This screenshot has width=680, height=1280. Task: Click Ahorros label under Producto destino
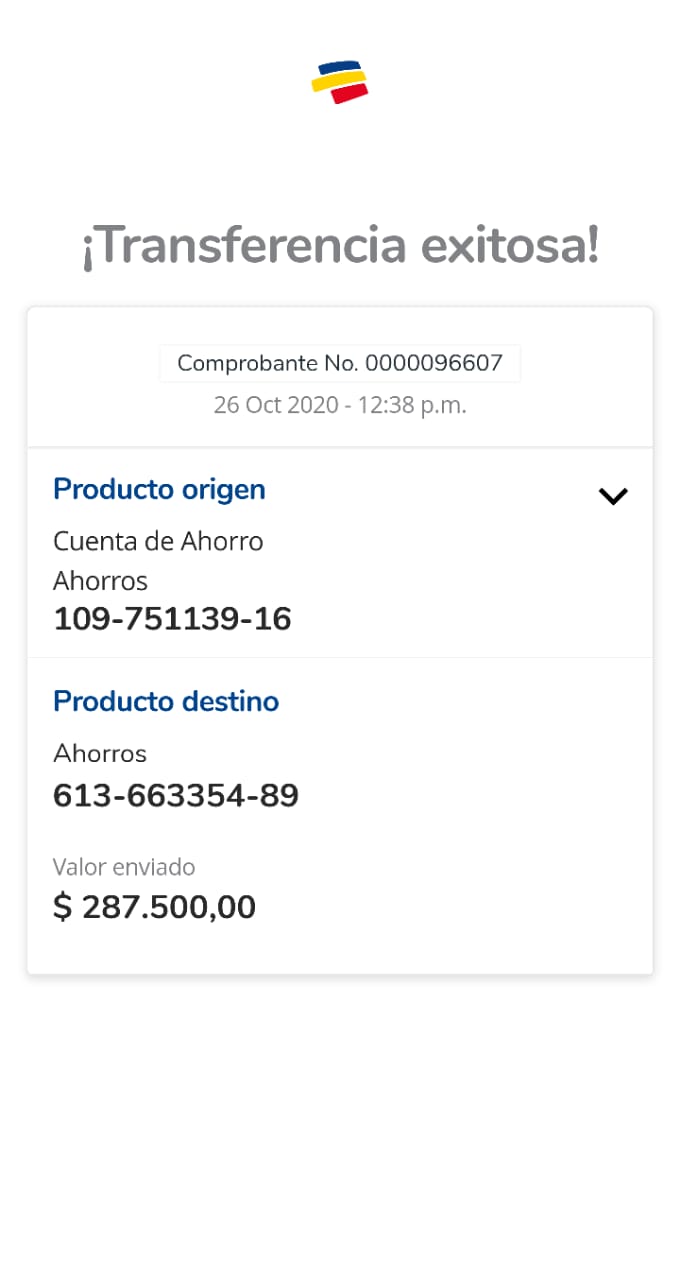[x=100, y=753]
